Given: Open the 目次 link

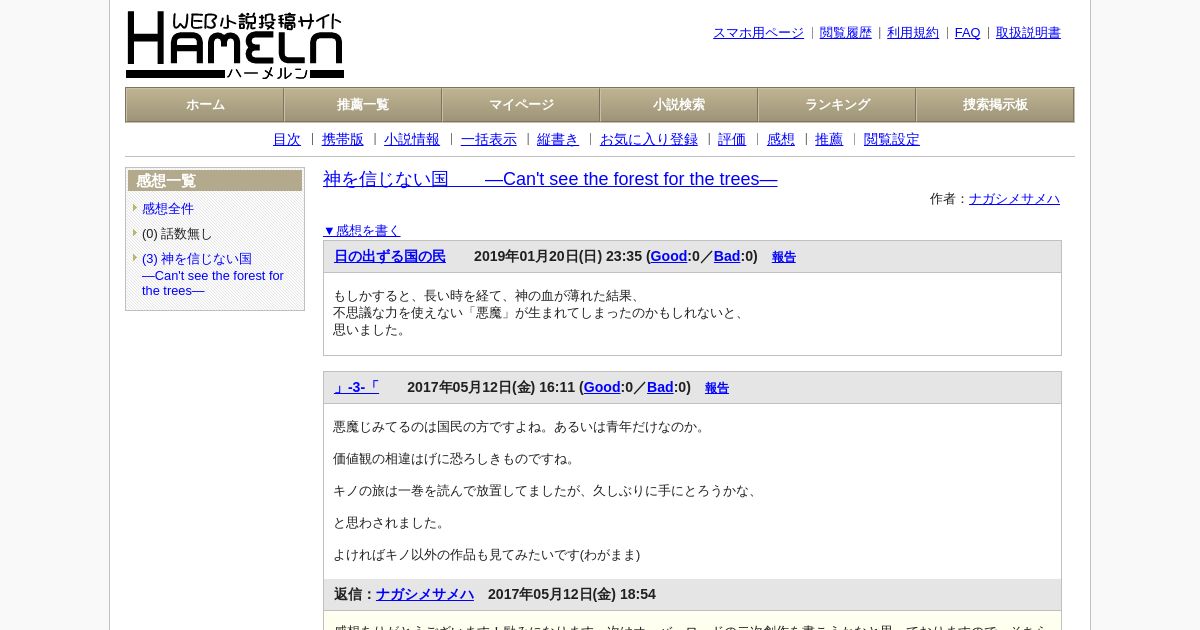Looking at the screenshot, I should pos(287,140).
